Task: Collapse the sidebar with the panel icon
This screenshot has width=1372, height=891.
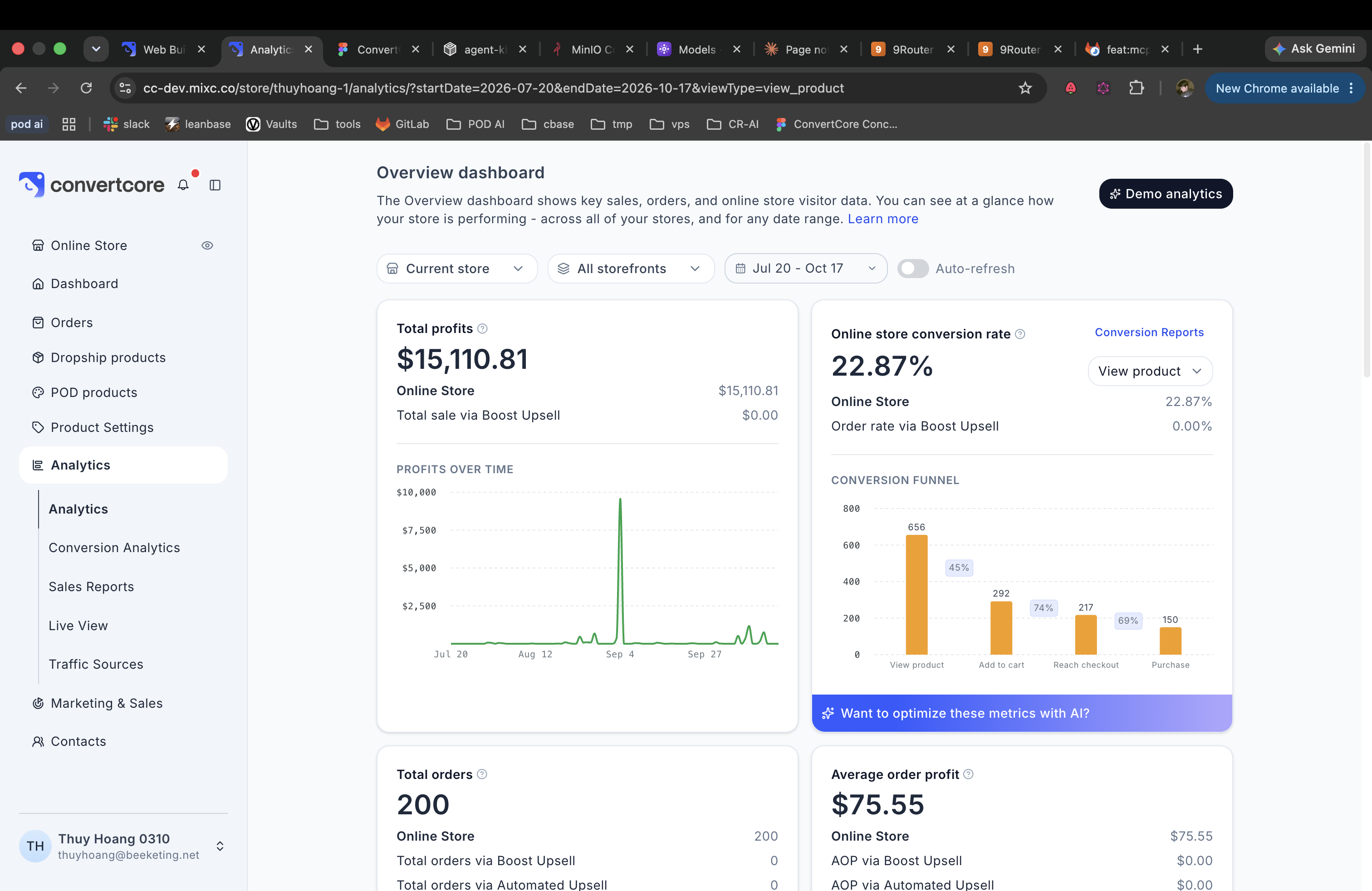Action: [x=215, y=185]
